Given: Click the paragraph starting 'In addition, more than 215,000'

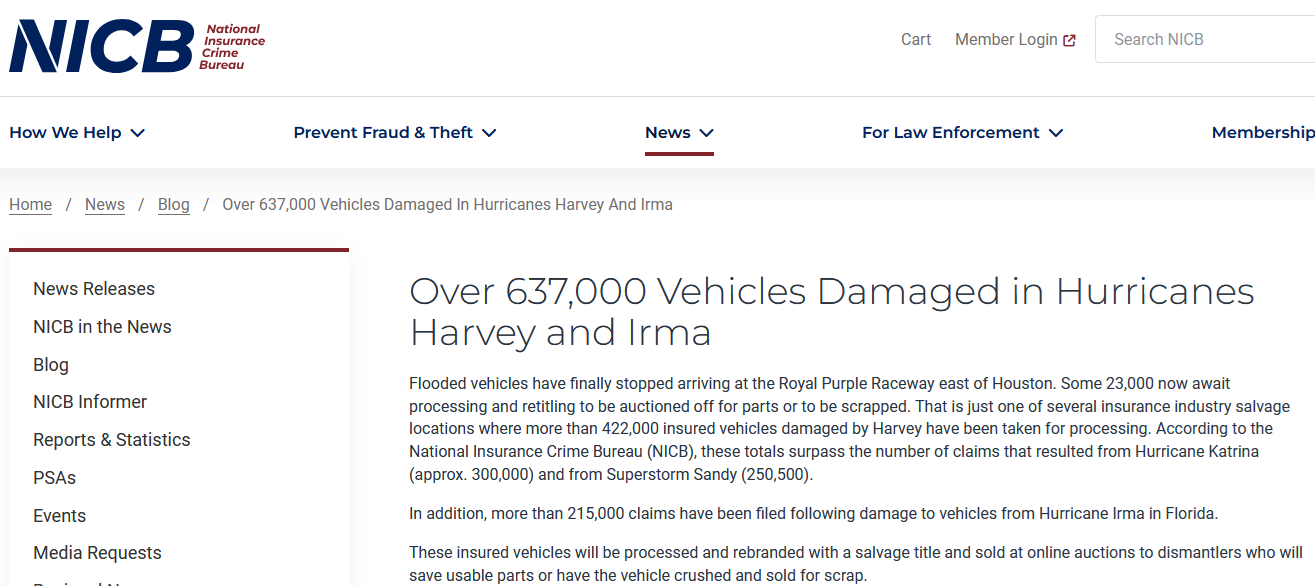Looking at the screenshot, I should pyautogui.click(x=813, y=514).
